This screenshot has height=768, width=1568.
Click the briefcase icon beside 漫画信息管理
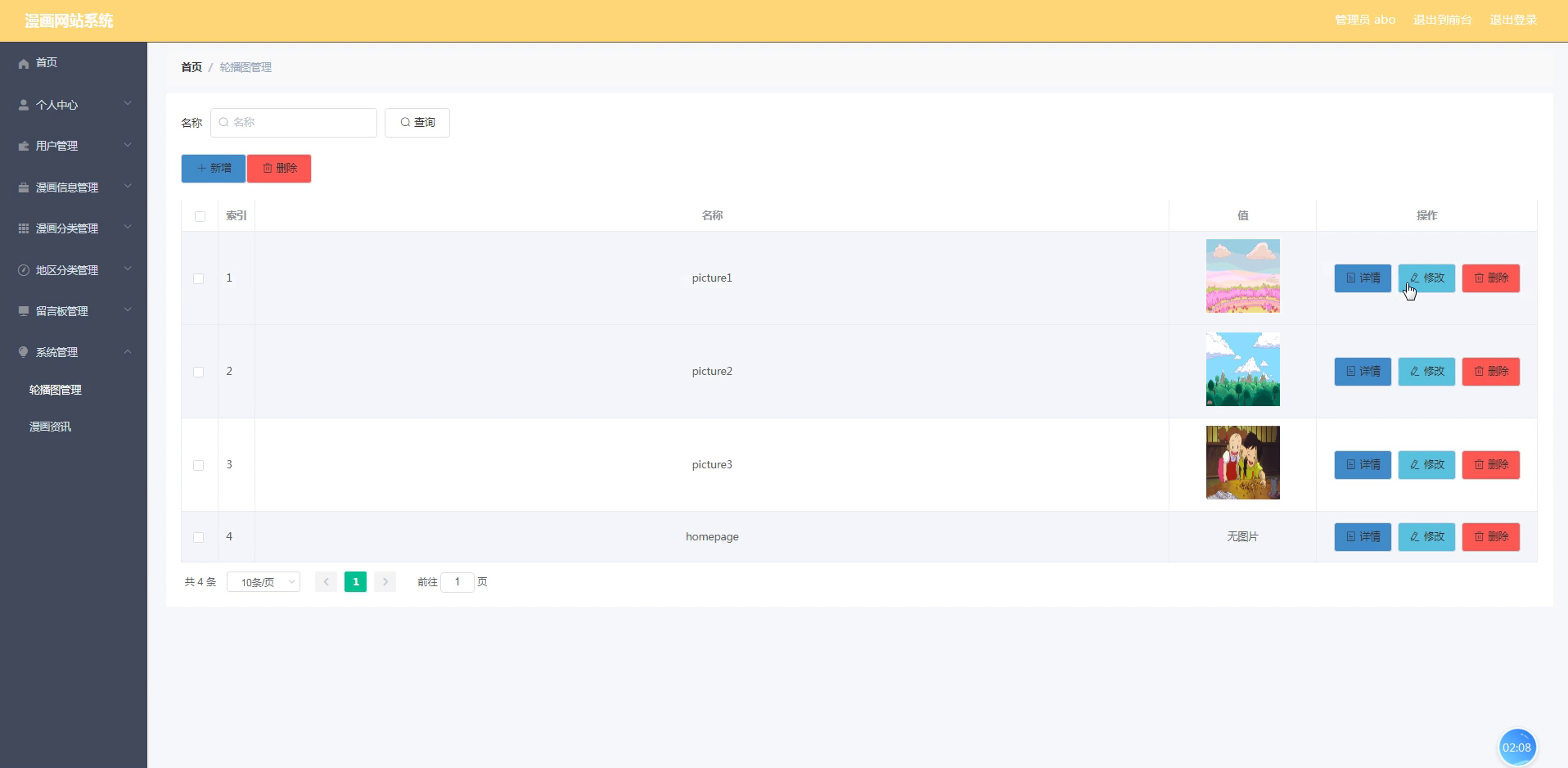tap(24, 187)
